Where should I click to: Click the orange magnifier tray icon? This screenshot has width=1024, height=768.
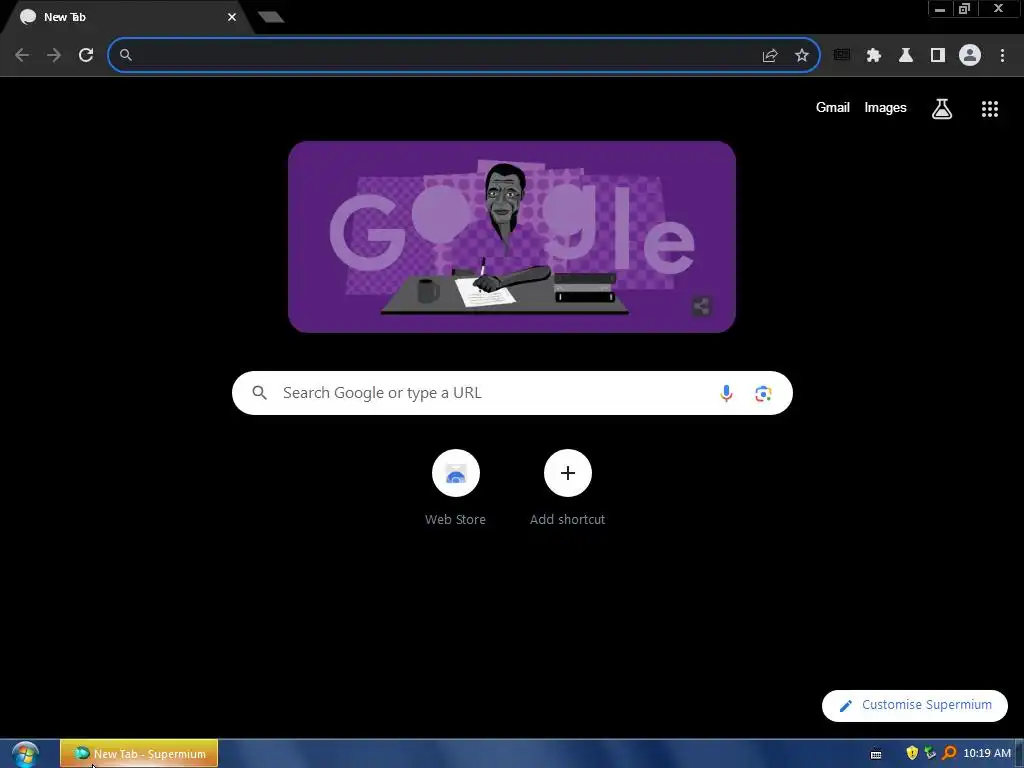(x=949, y=754)
